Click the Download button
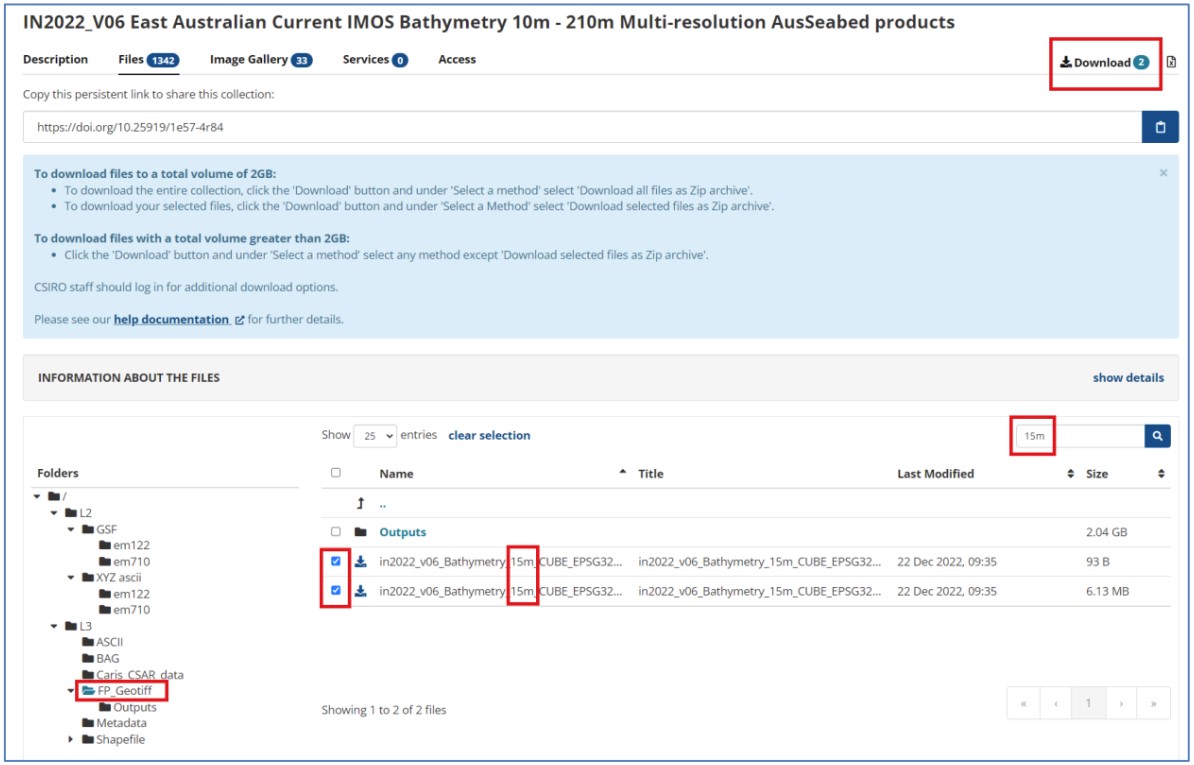The width and height of the screenshot is (1194, 765). (1104, 62)
